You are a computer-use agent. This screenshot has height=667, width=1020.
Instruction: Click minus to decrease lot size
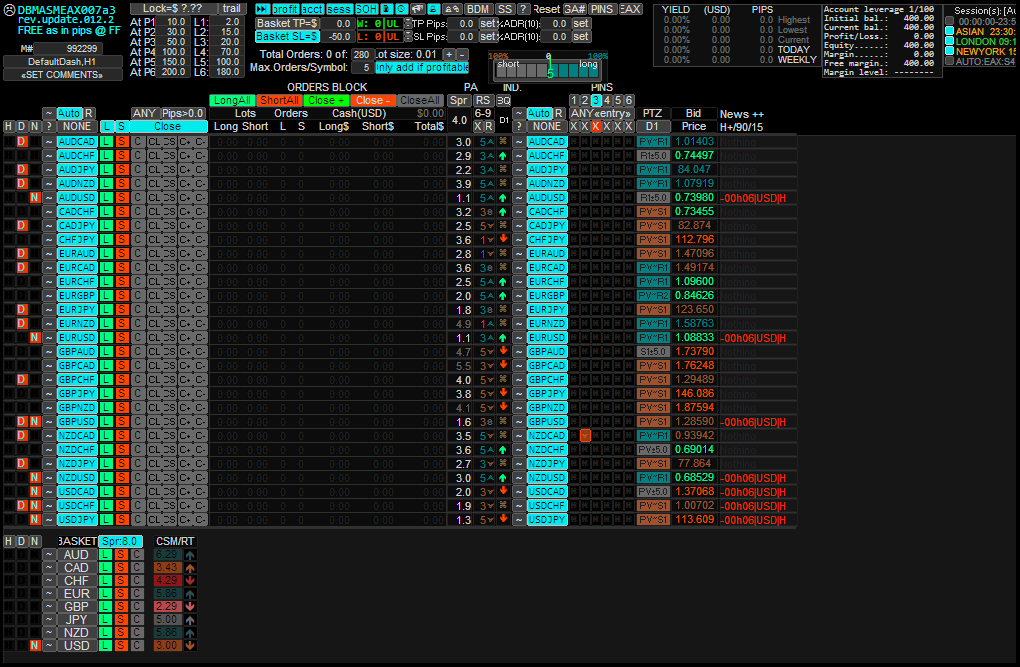pos(462,55)
